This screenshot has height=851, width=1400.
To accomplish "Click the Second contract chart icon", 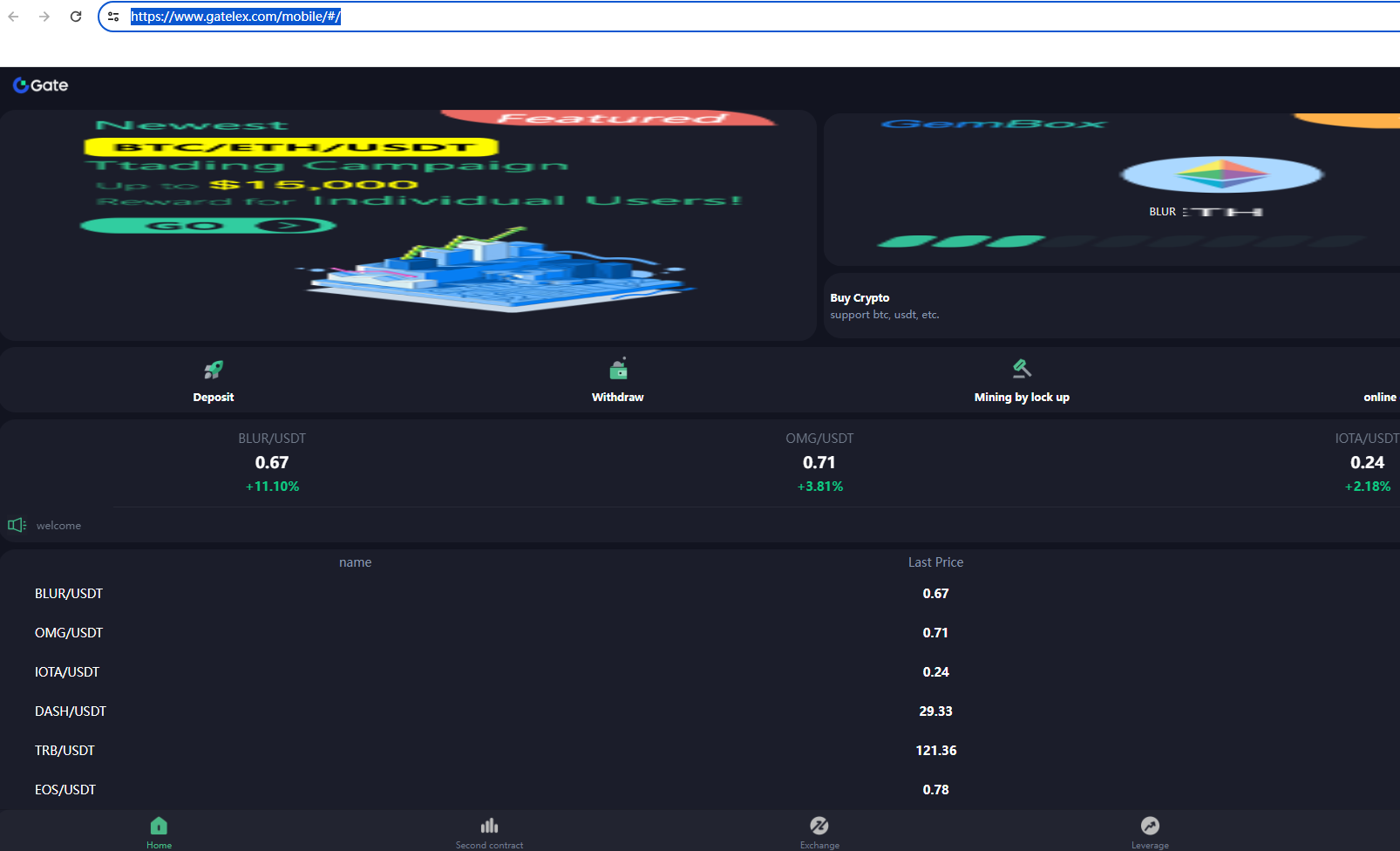I will click(x=489, y=826).
